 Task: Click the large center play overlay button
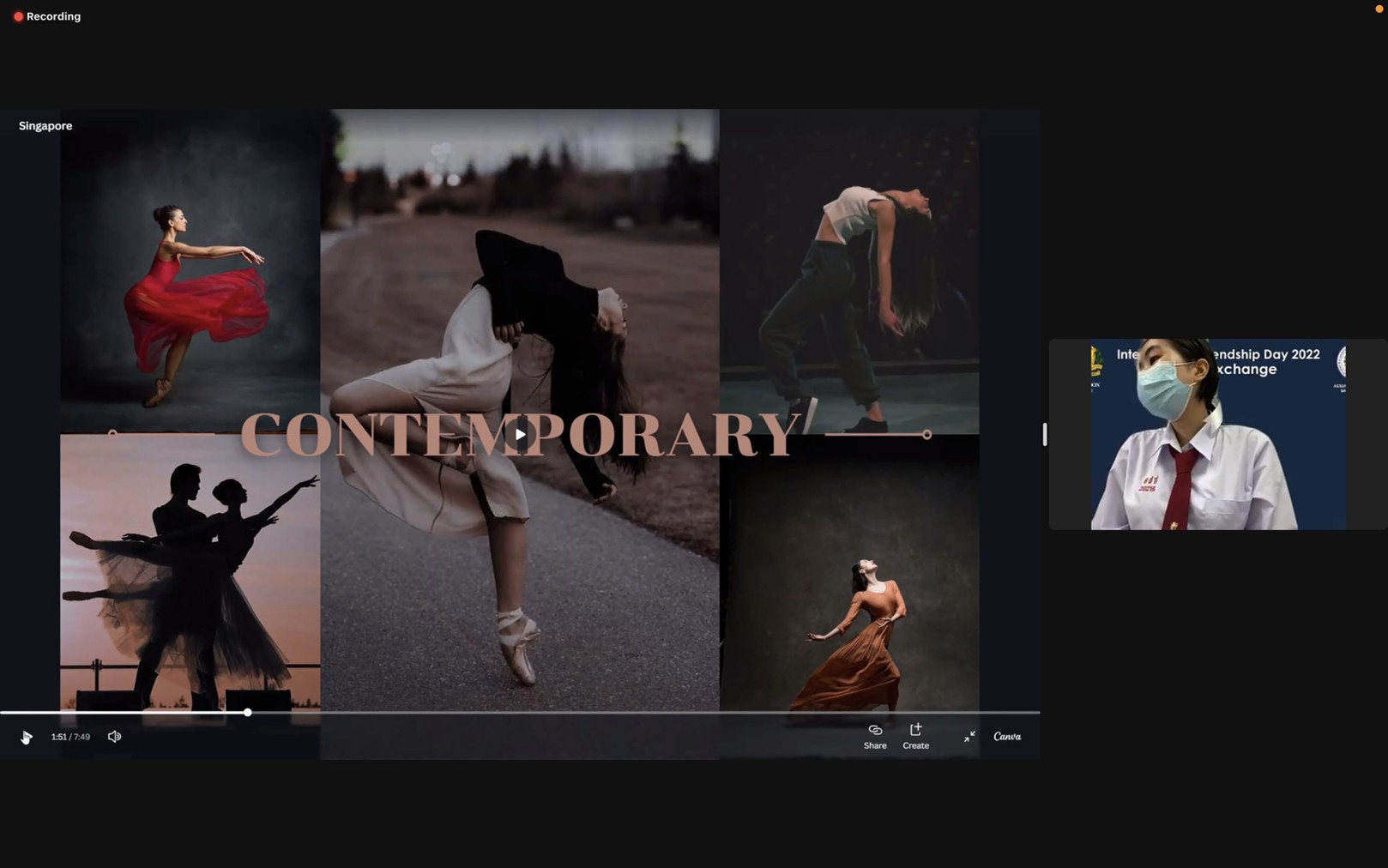[520, 434]
